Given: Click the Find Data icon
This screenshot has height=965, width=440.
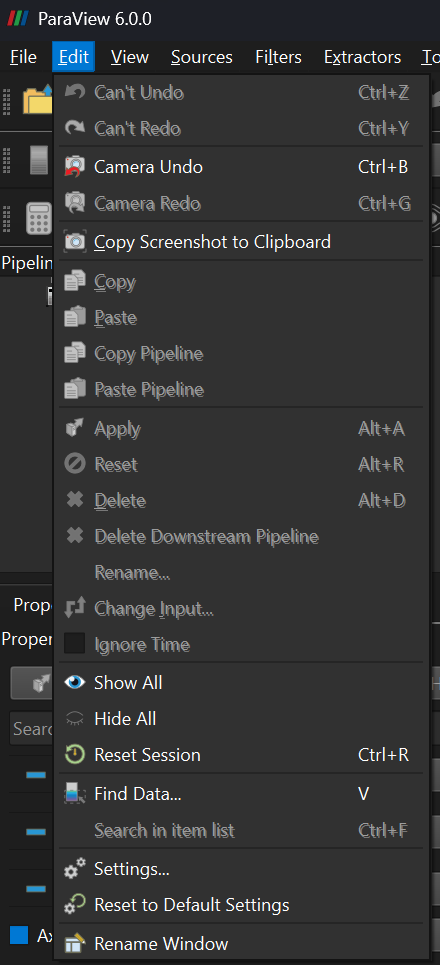Looking at the screenshot, I should coord(75,794).
